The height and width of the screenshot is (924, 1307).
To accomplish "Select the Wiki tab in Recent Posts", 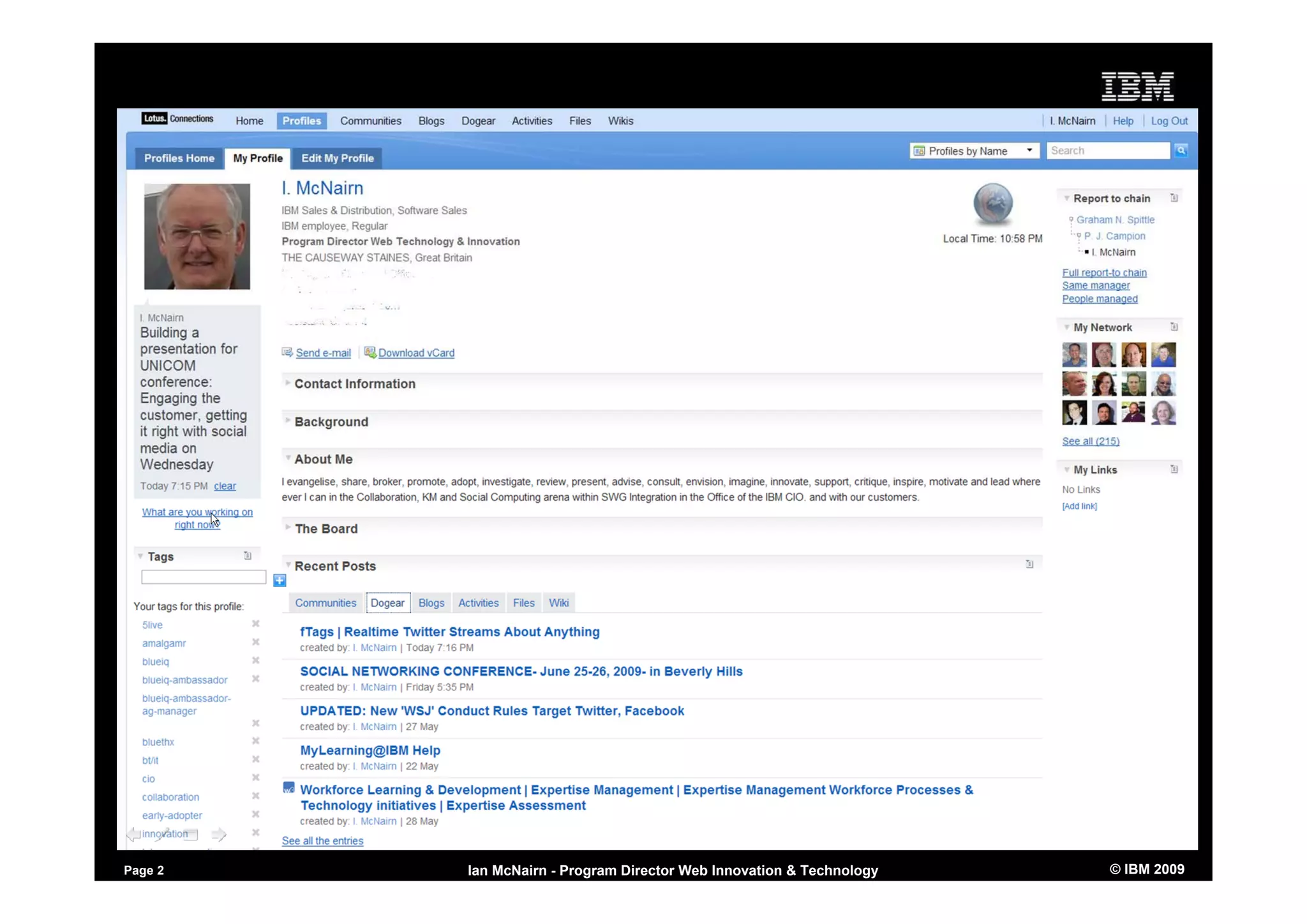I will pyautogui.click(x=558, y=603).
